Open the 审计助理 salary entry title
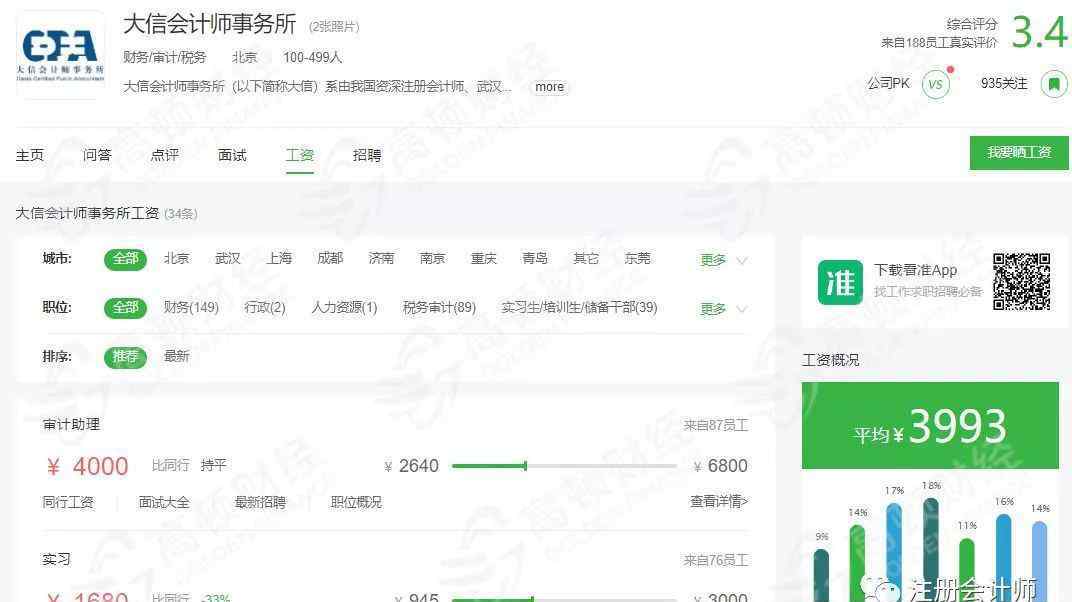This screenshot has height=602, width=1072. tap(71, 424)
